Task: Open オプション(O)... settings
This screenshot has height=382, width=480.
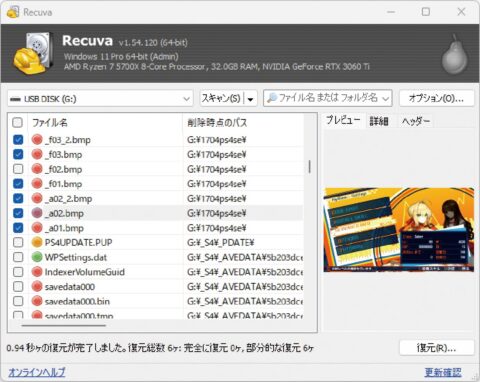Action: [x=436, y=98]
